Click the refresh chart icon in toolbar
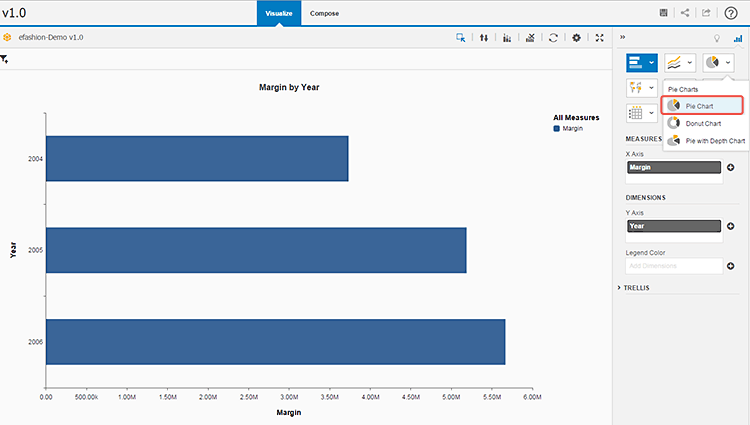750x425 pixels. (x=553, y=37)
